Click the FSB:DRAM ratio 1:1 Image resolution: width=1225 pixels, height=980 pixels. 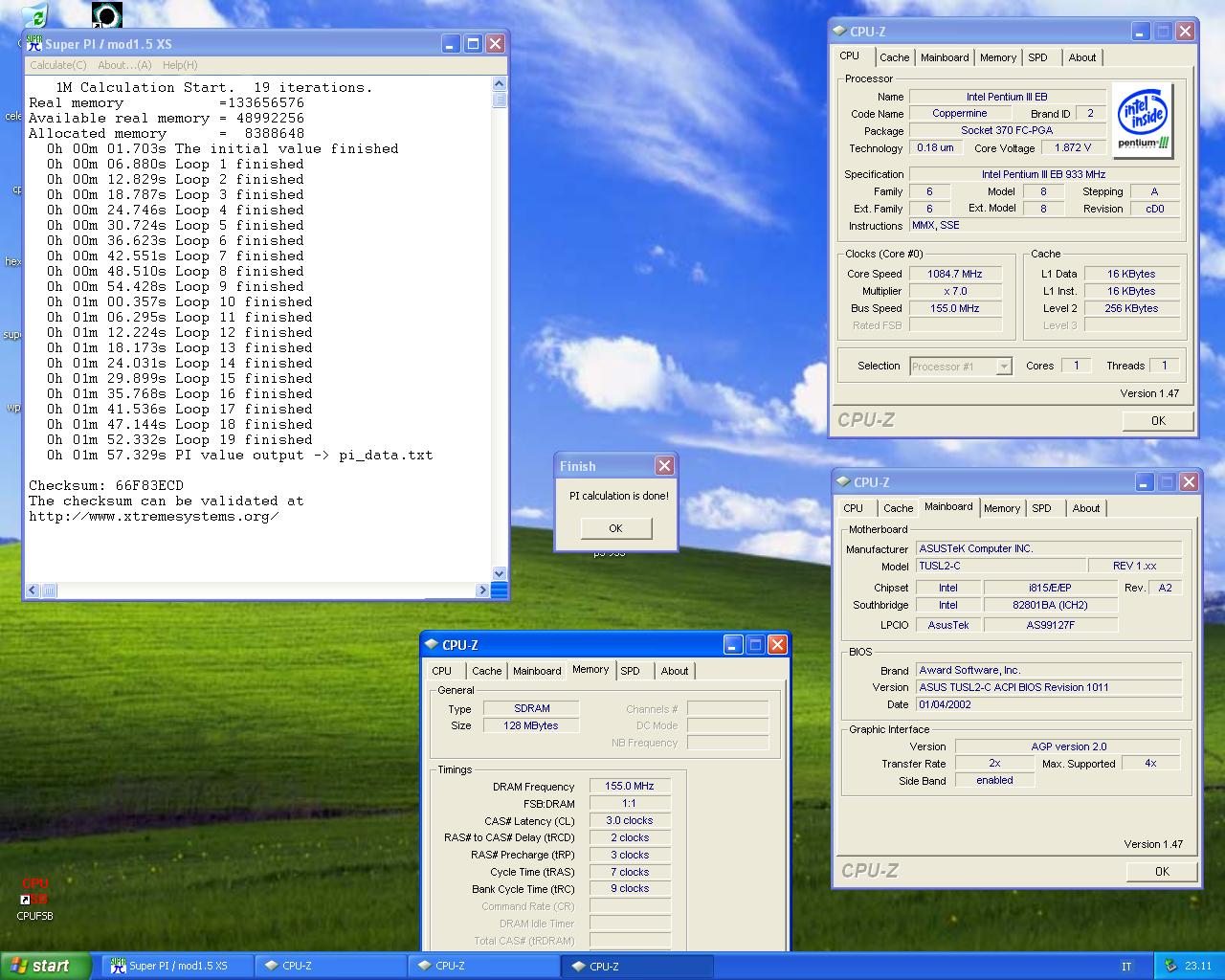click(x=630, y=803)
